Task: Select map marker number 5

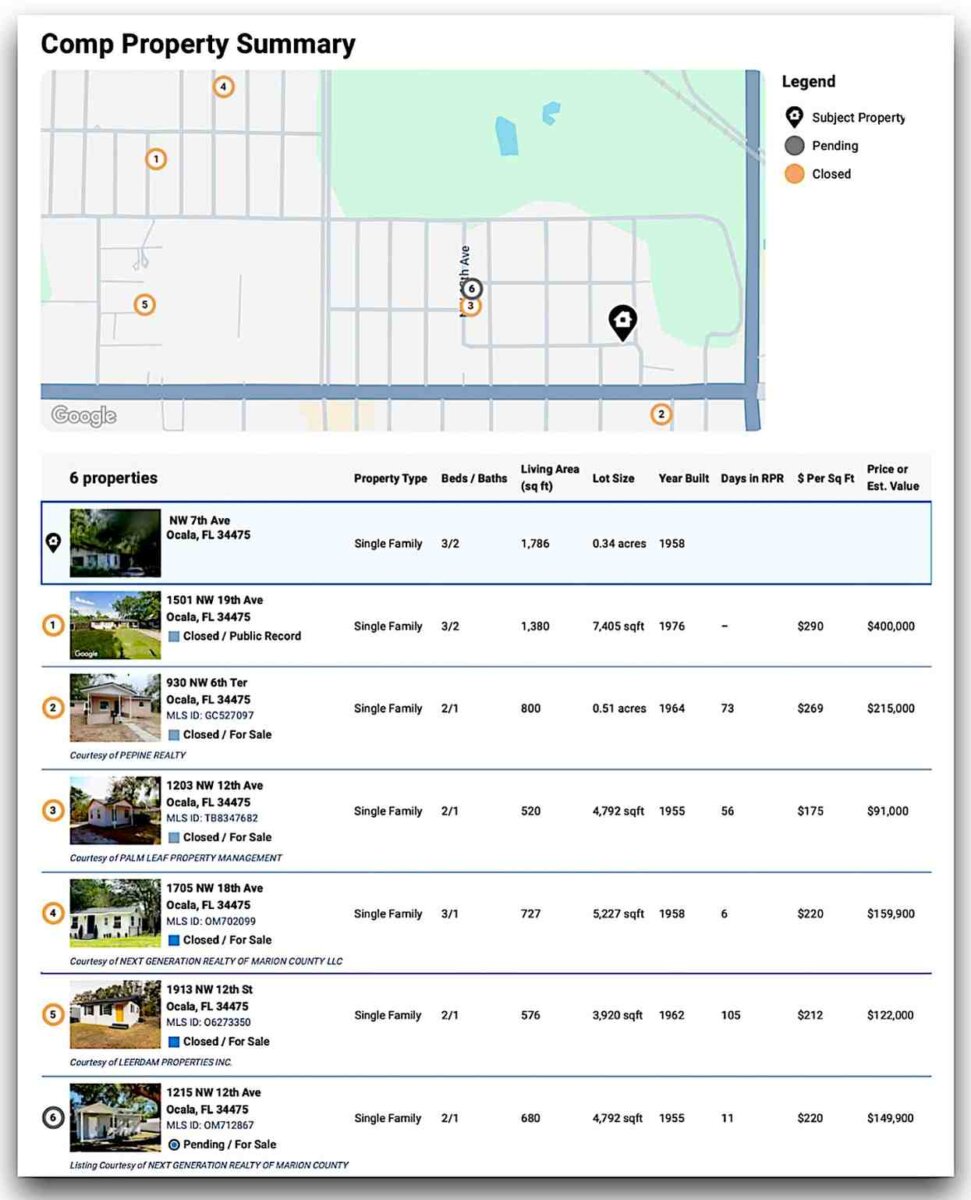Action: [144, 304]
